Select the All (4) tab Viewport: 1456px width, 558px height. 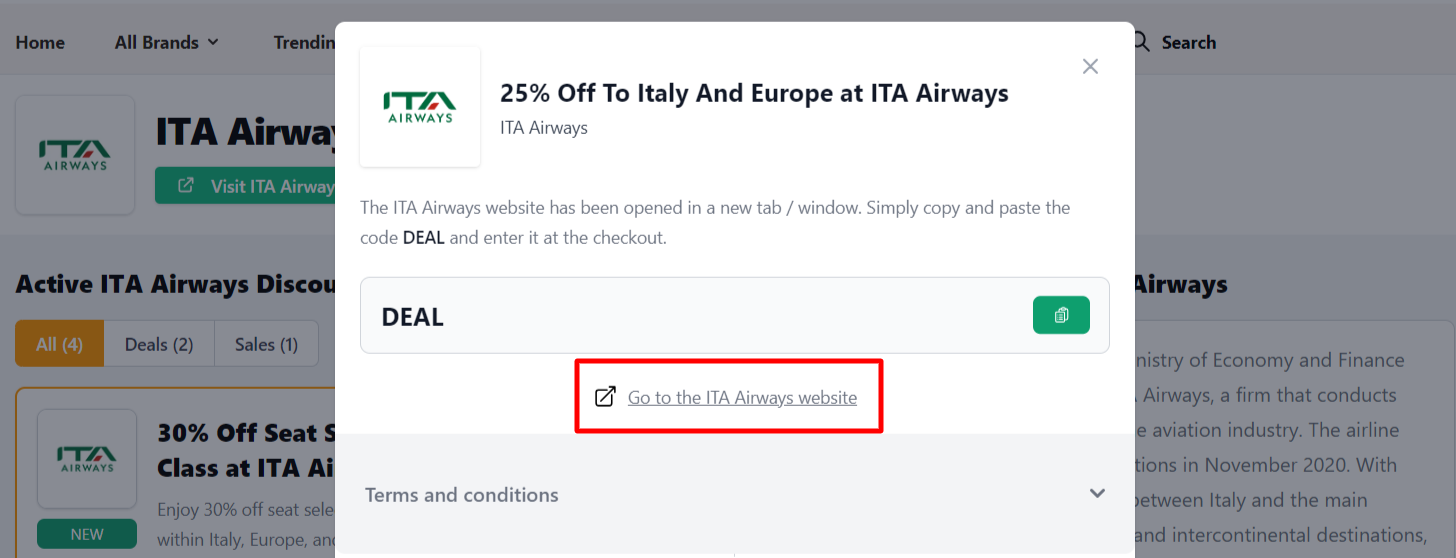coord(59,344)
